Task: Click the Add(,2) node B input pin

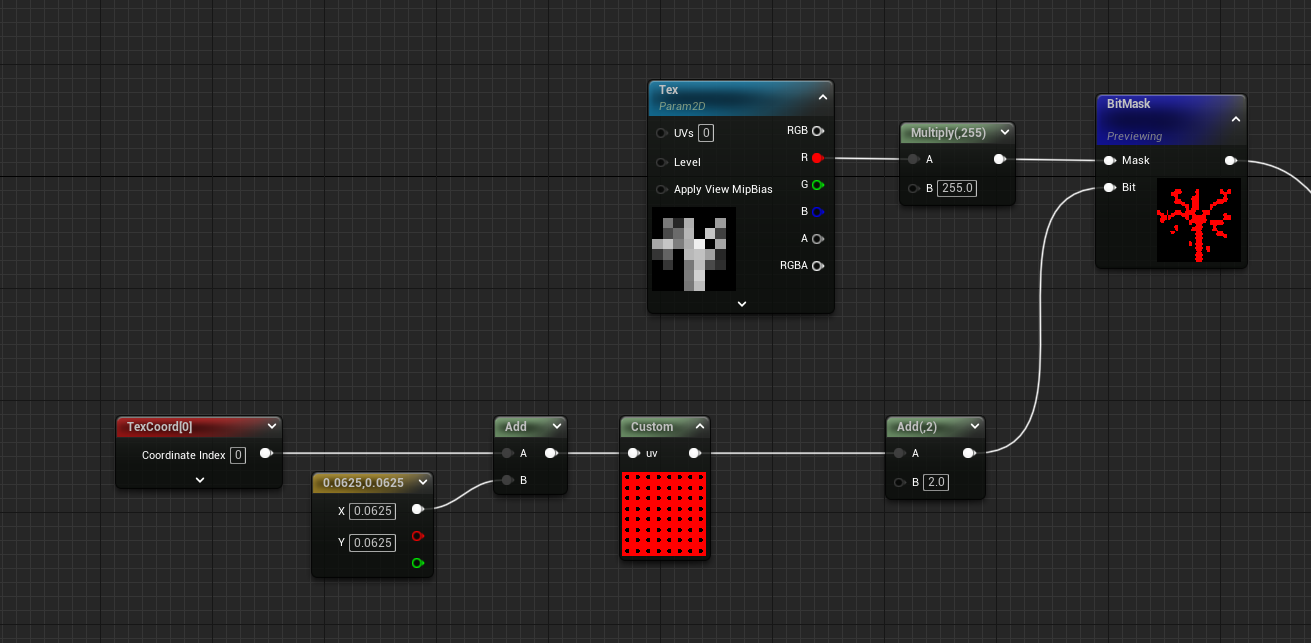Action: [x=899, y=482]
